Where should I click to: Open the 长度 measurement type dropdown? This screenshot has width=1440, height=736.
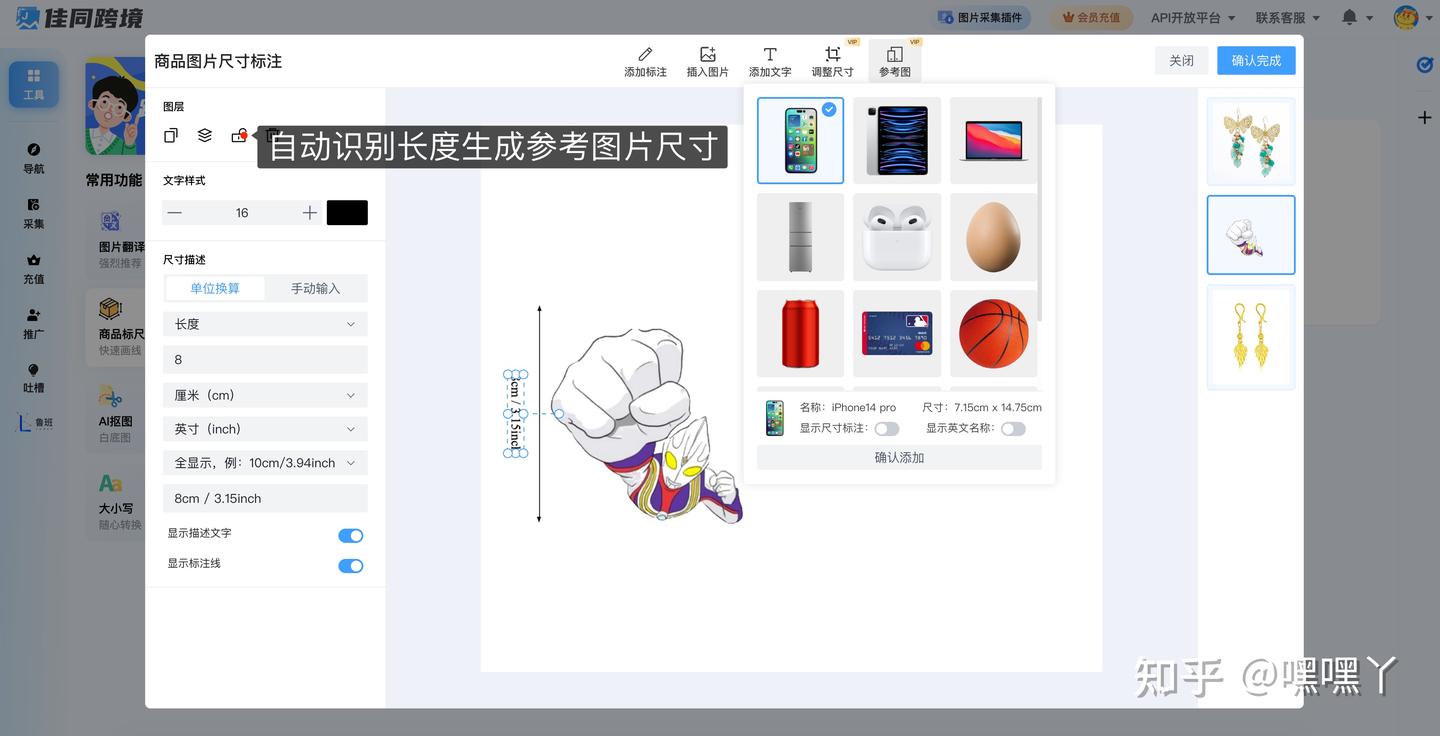[x=264, y=324]
